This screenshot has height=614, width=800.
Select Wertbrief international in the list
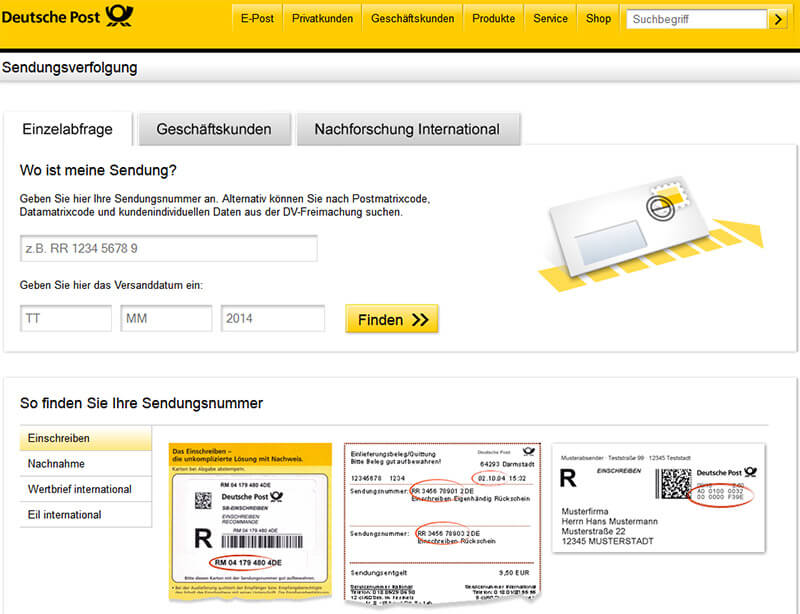(86, 489)
